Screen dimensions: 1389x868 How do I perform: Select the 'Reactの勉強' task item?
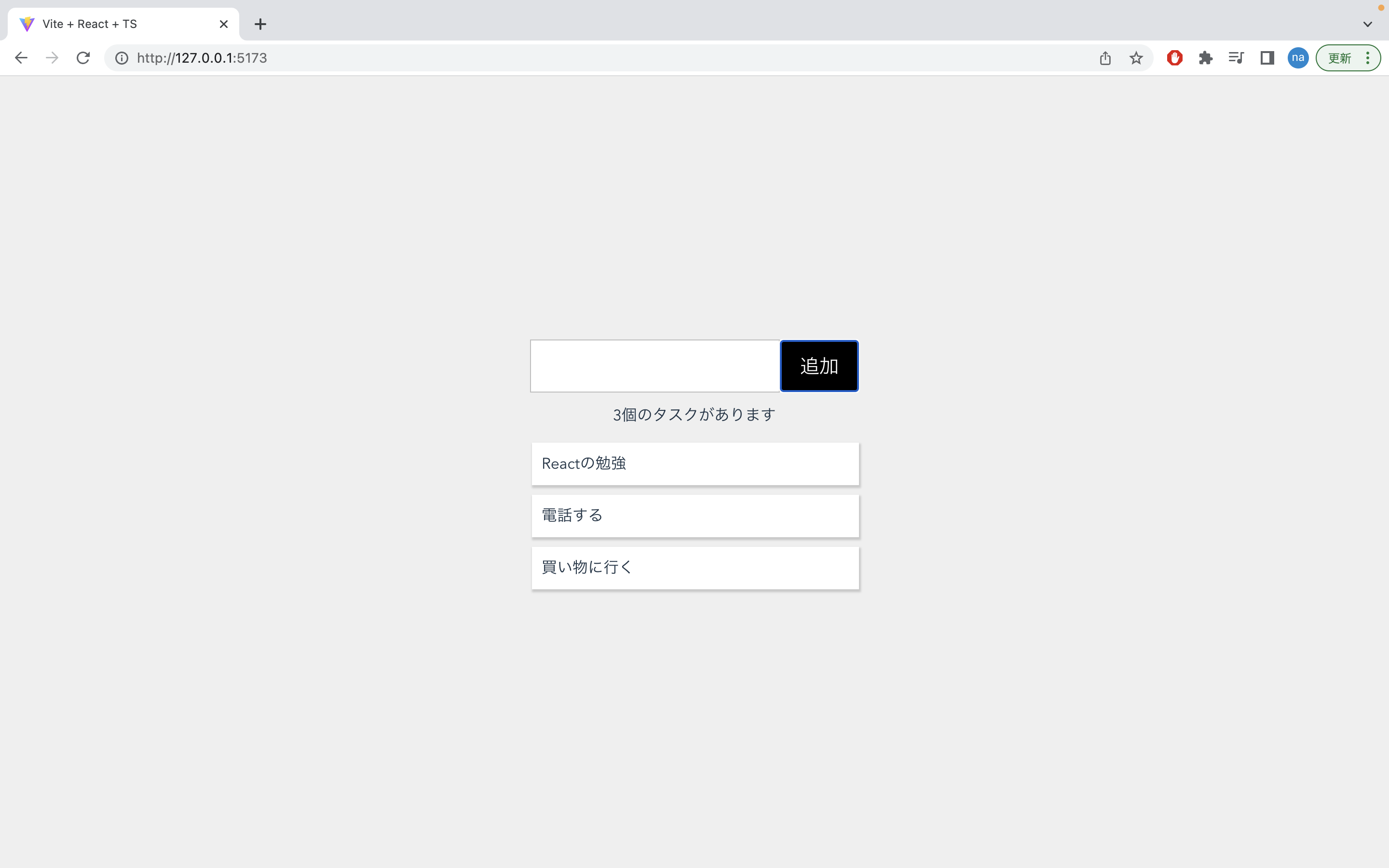click(x=694, y=463)
